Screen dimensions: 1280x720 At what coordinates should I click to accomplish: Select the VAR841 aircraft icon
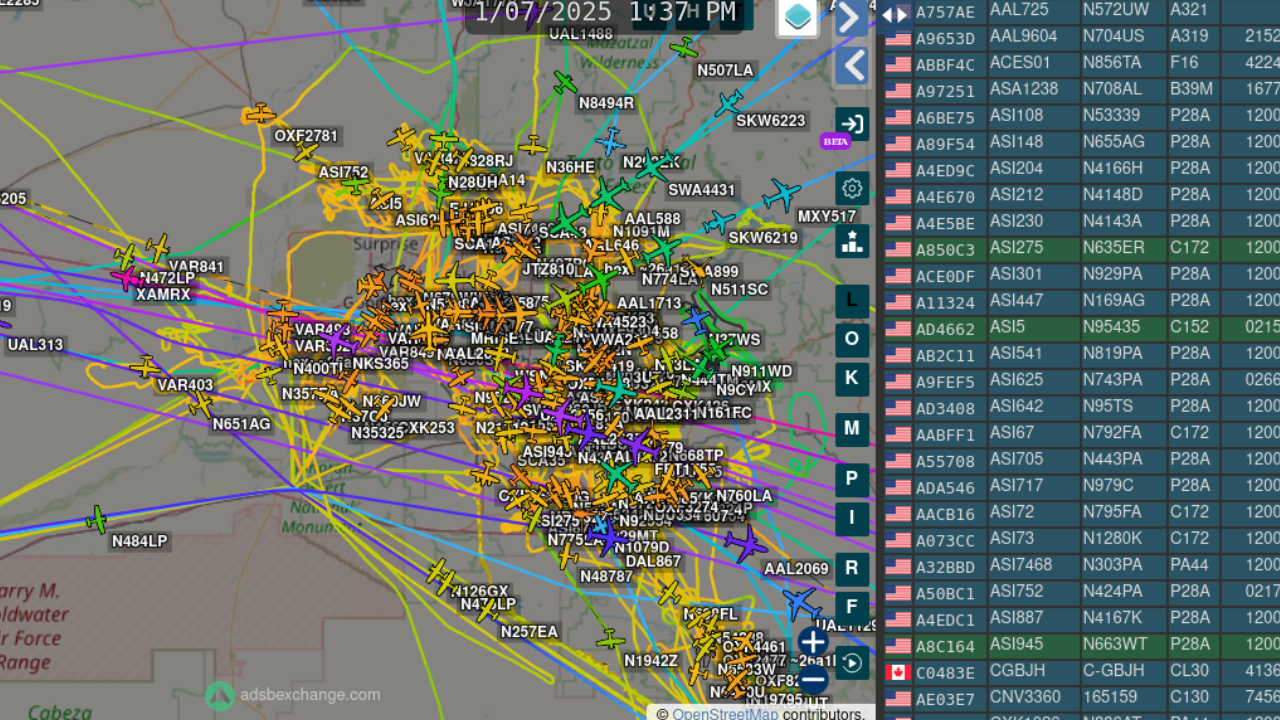tap(158, 246)
